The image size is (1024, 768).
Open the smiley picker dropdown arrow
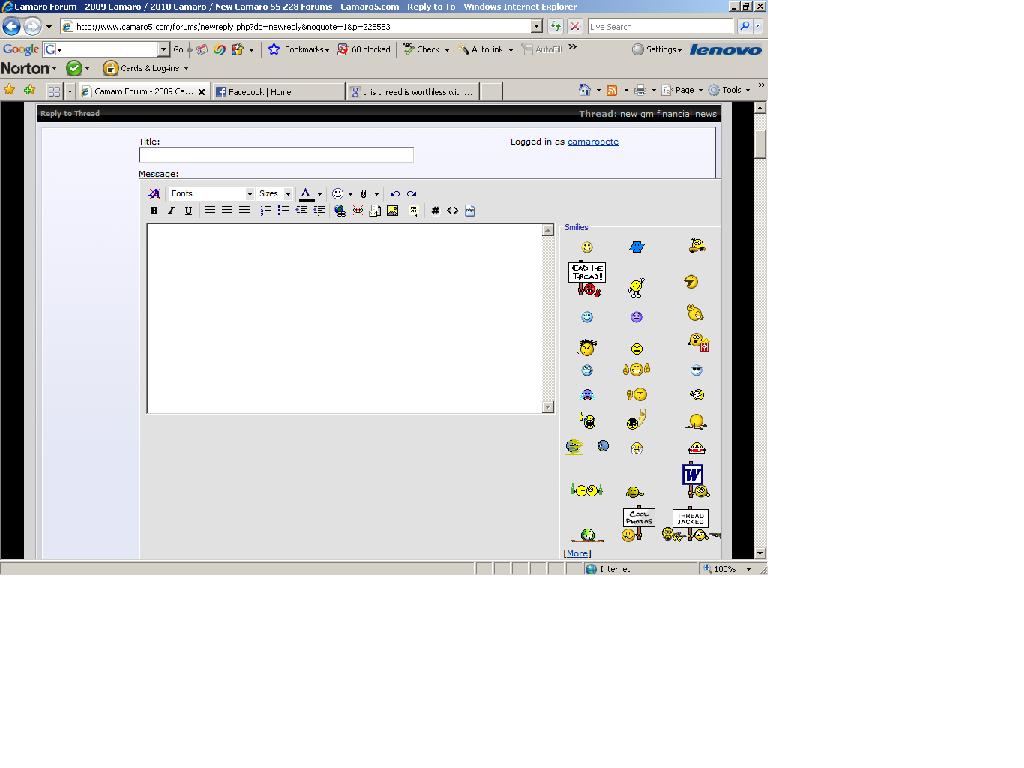click(x=350, y=193)
